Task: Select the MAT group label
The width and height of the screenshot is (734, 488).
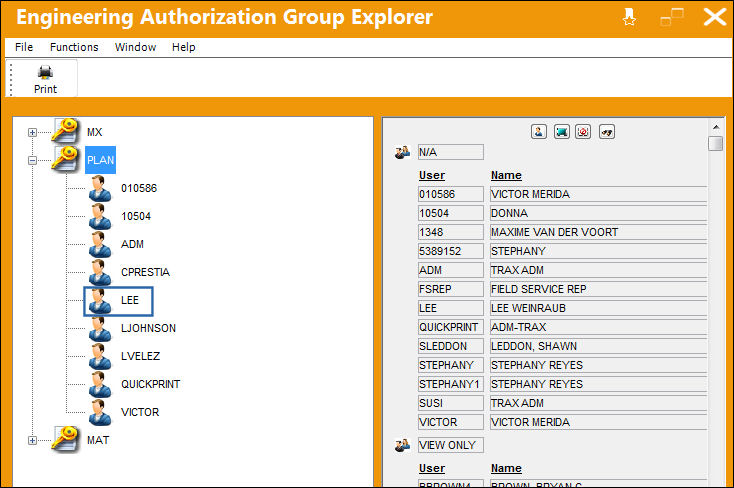Action: 98,440
